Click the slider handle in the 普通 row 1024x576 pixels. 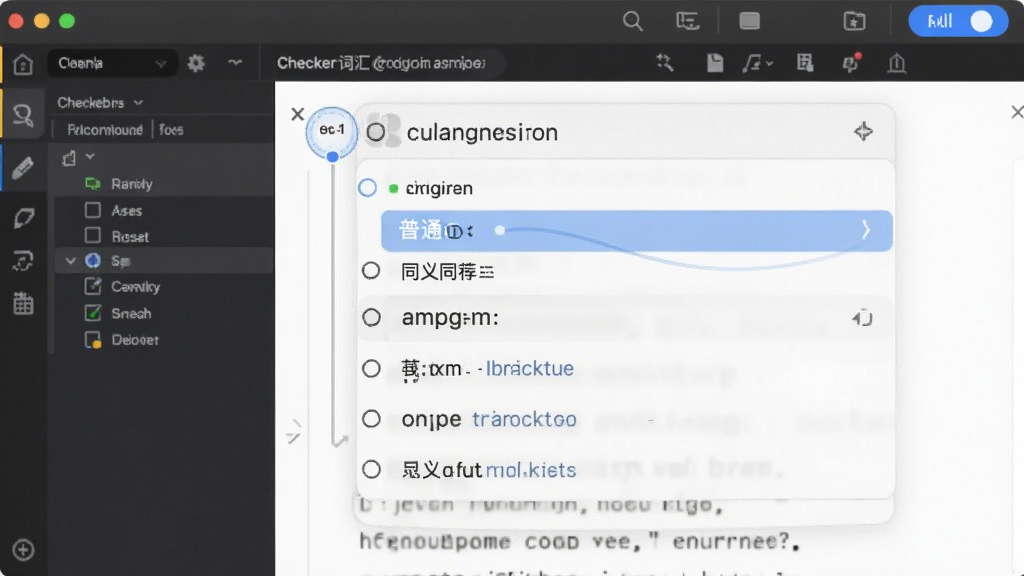[500, 230]
